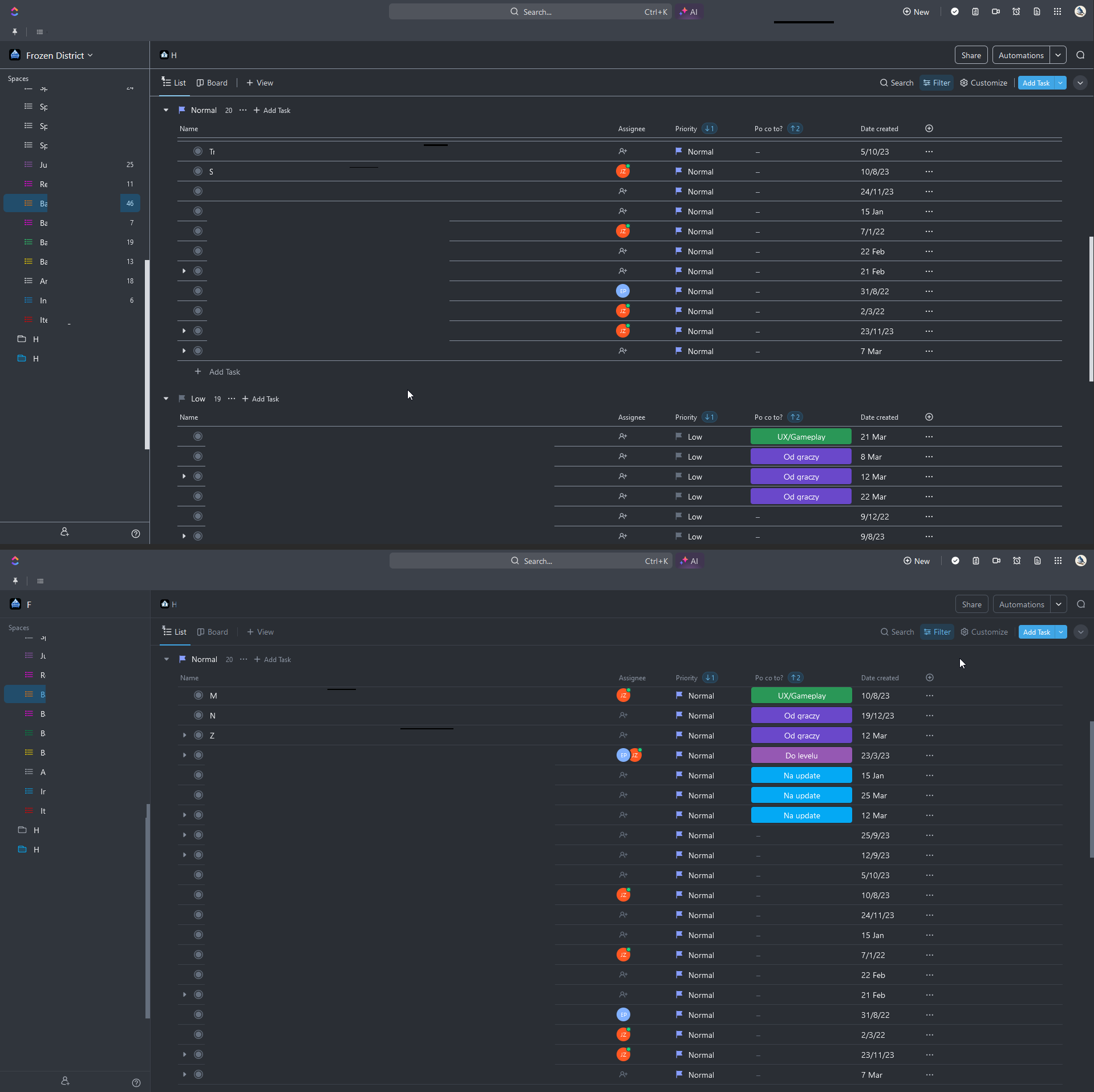Upper window: click the Customize button

(984, 83)
